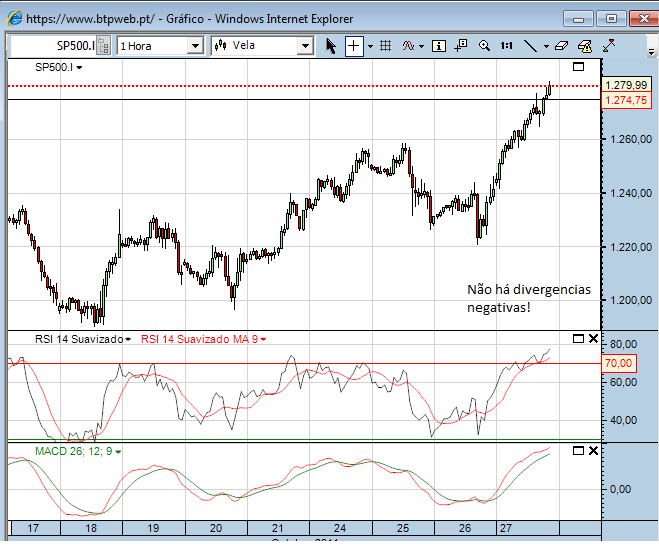Viewport: 659px width, 546px height.
Task: Click the 60,00 RSI axis label
Action: tap(623, 382)
